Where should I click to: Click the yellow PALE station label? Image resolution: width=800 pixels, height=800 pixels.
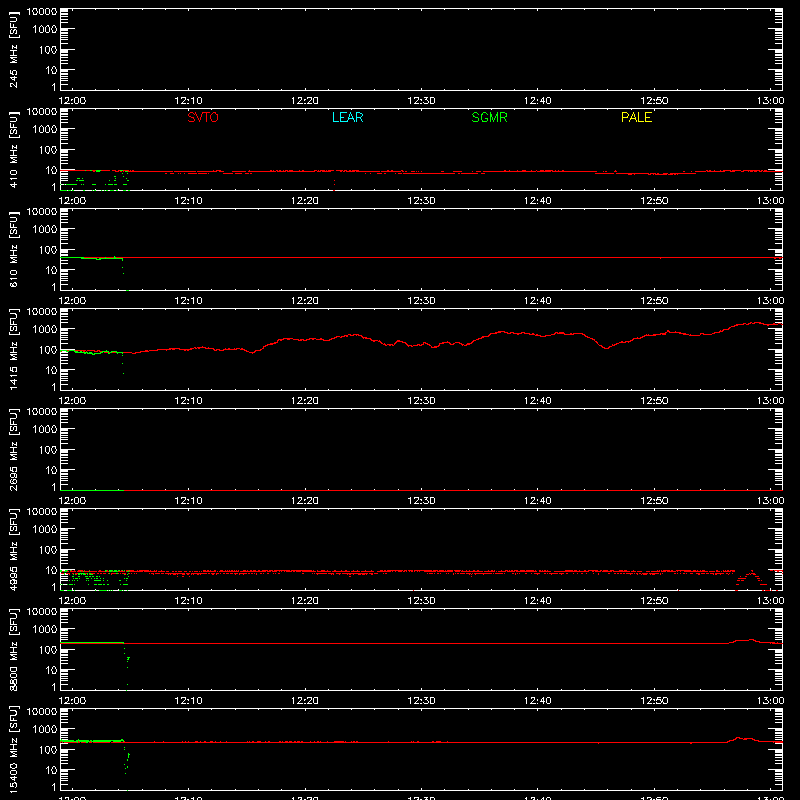point(636,117)
